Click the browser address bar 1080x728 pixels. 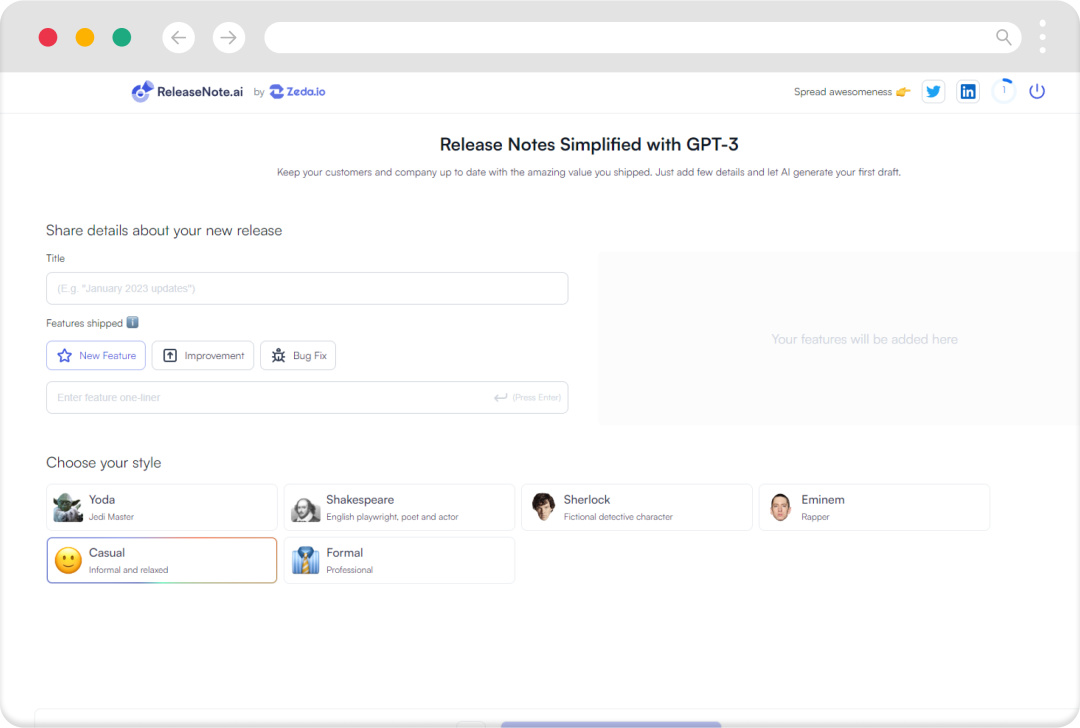pyautogui.click(x=643, y=37)
